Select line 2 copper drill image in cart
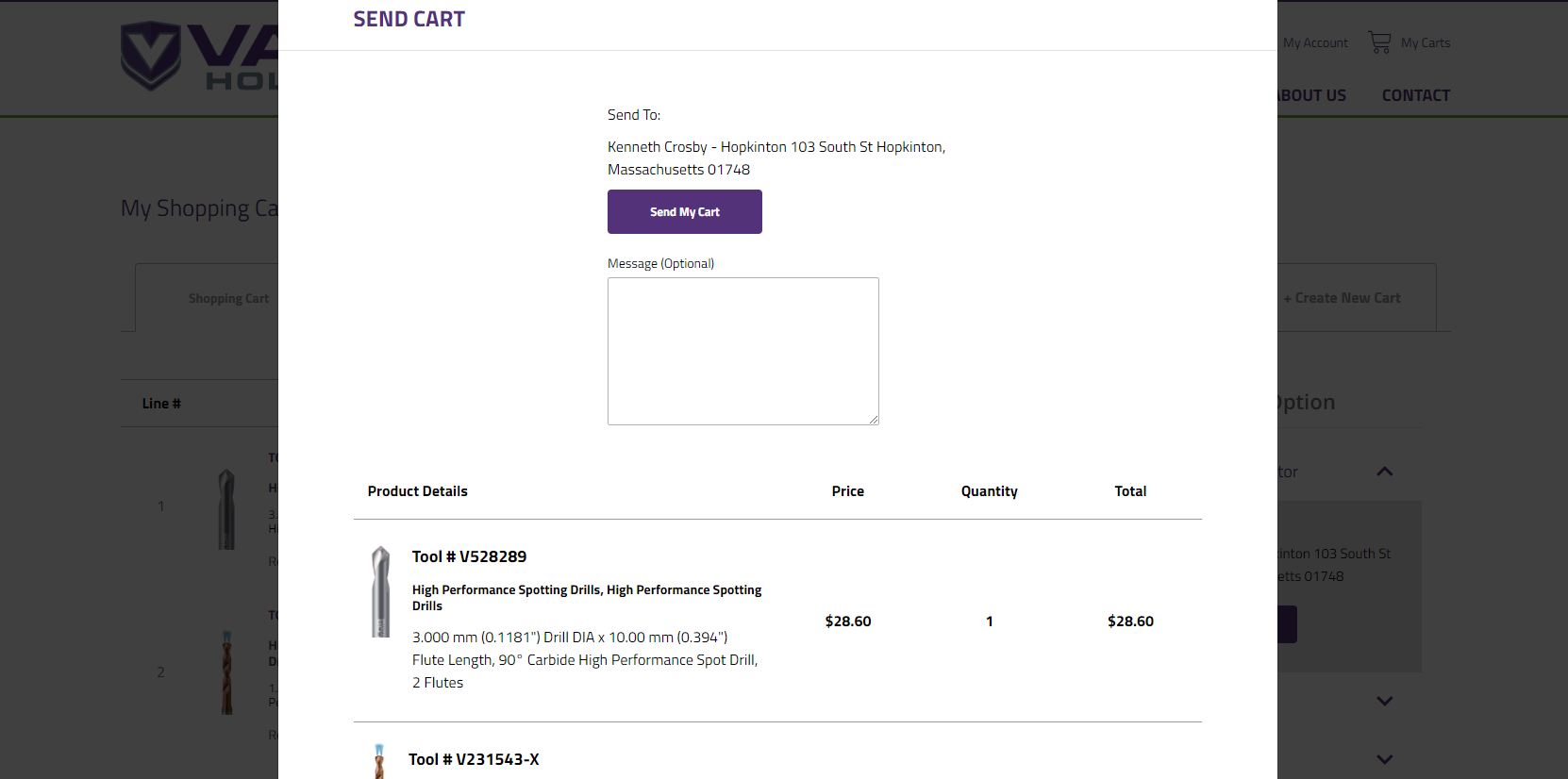This screenshot has width=1568, height=779. tap(226, 672)
